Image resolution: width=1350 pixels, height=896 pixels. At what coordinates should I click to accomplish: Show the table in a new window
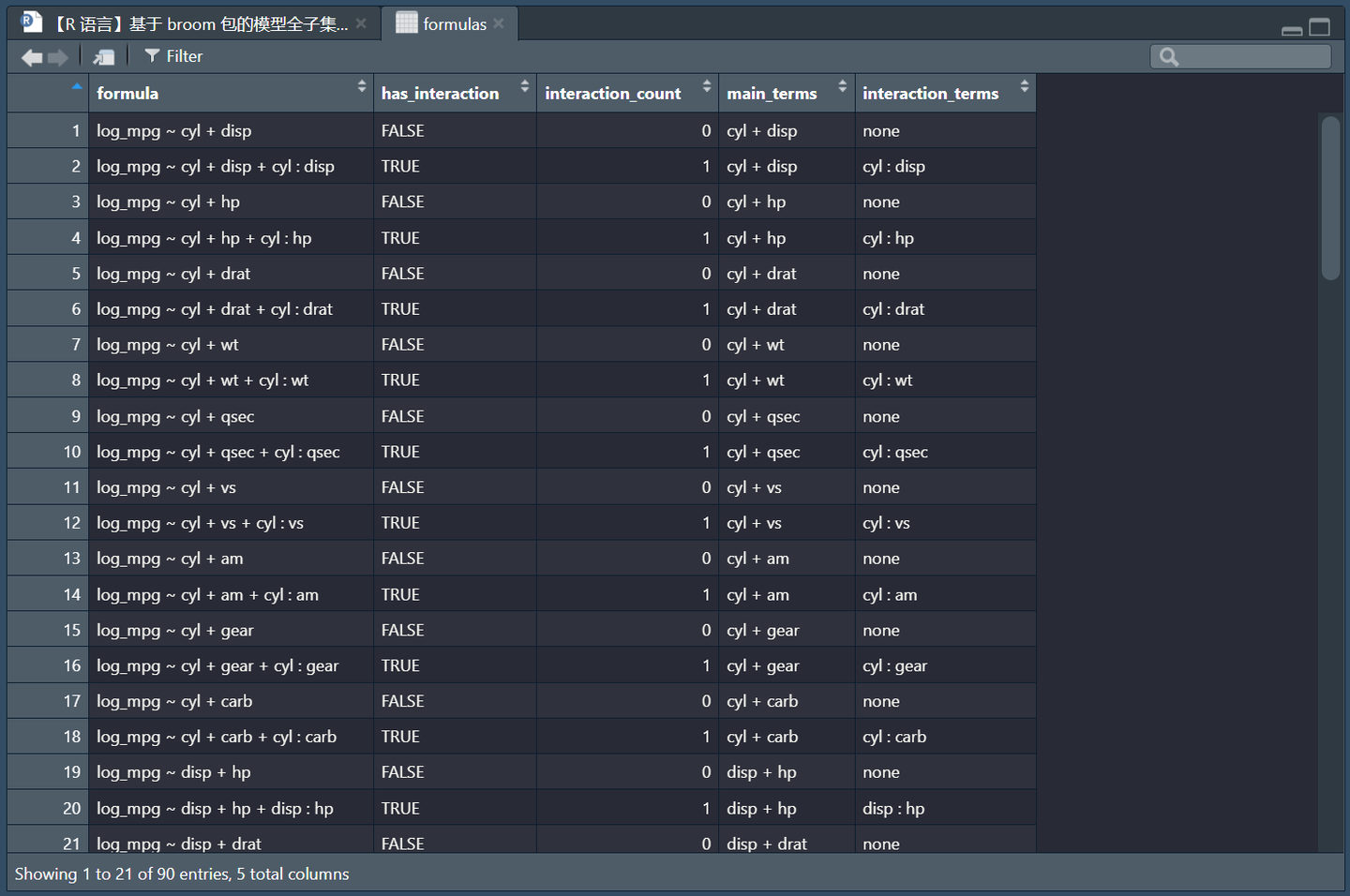tap(104, 57)
